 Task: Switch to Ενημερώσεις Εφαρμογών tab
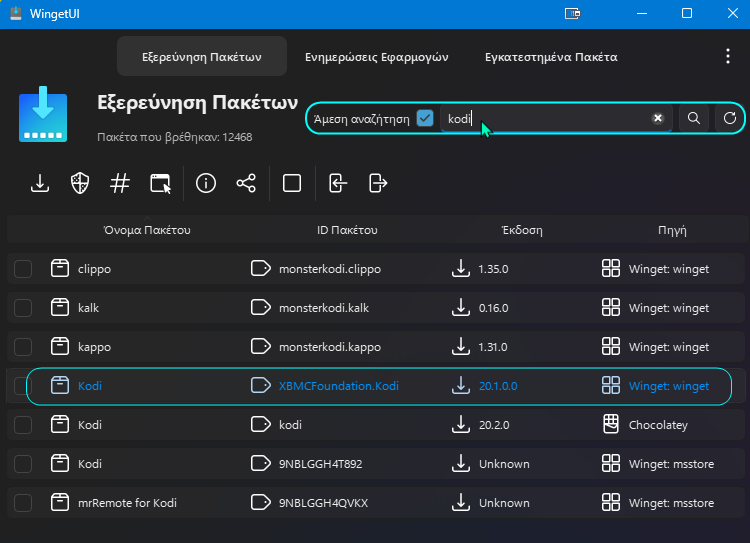point(376,56)
